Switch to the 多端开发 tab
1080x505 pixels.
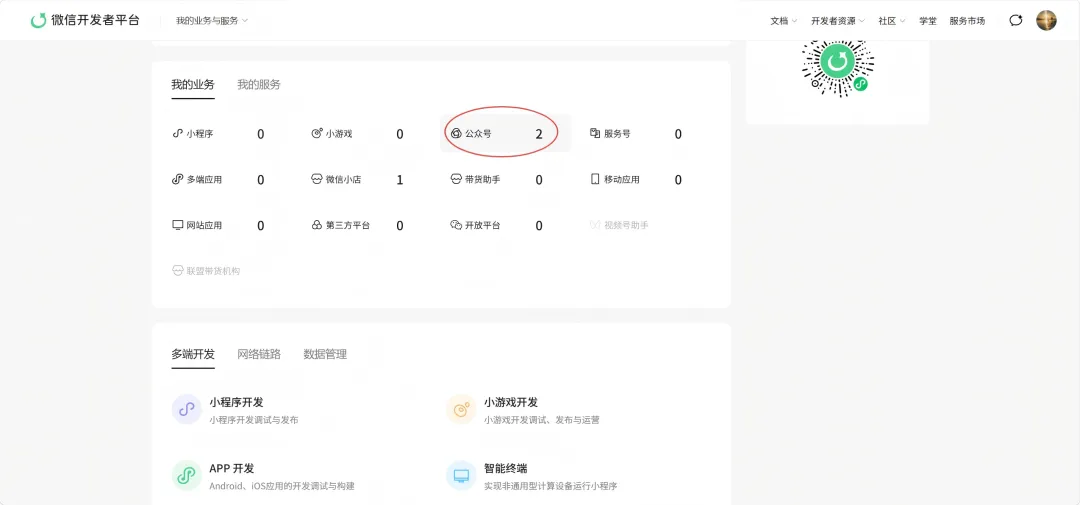193,354
